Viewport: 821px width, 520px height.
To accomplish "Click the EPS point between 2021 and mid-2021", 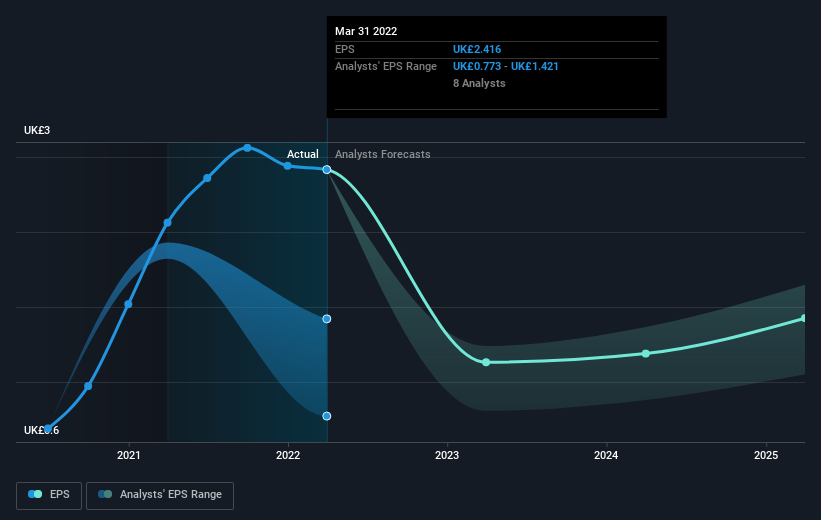I will [x=168, y=223].
